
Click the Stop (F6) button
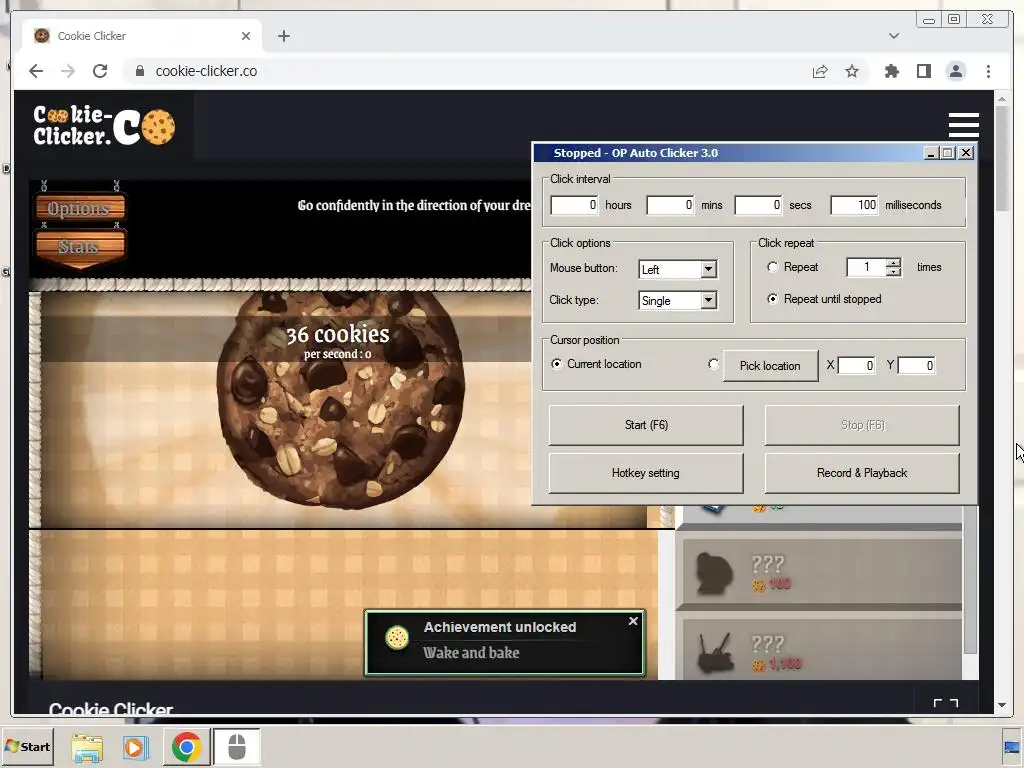pos(862,425)
